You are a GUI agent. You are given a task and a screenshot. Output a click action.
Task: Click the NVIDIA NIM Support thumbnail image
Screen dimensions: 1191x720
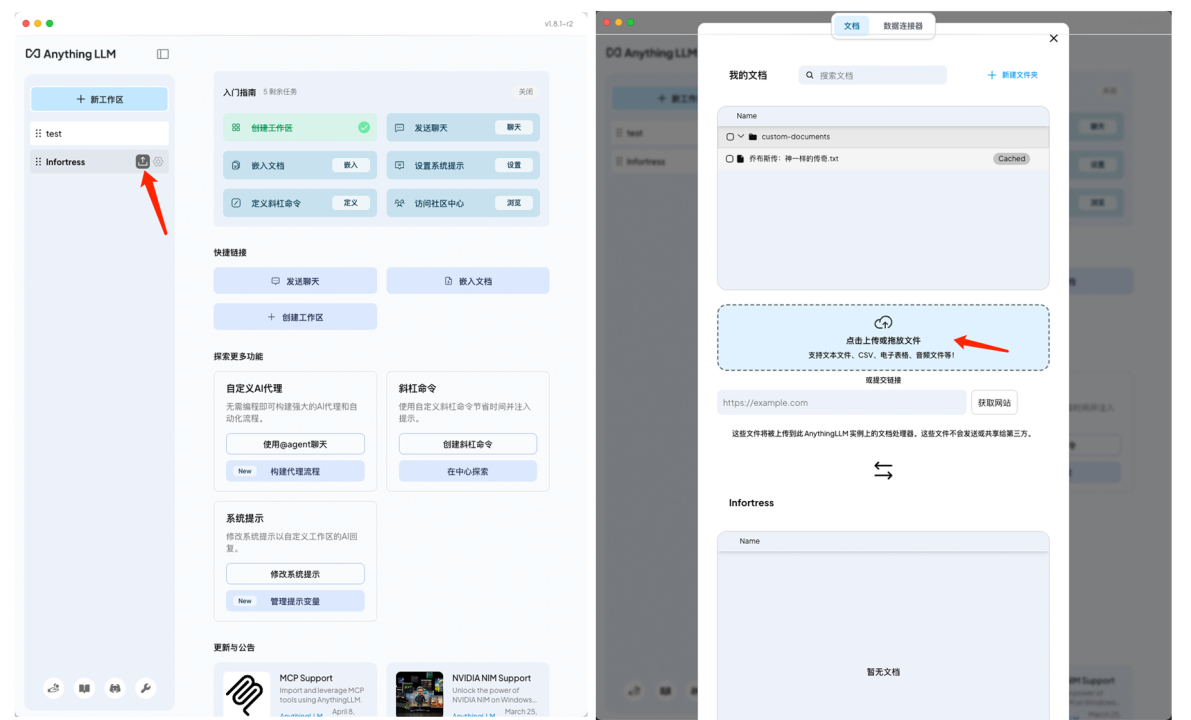pyautogui.click(x=419, y=693)
